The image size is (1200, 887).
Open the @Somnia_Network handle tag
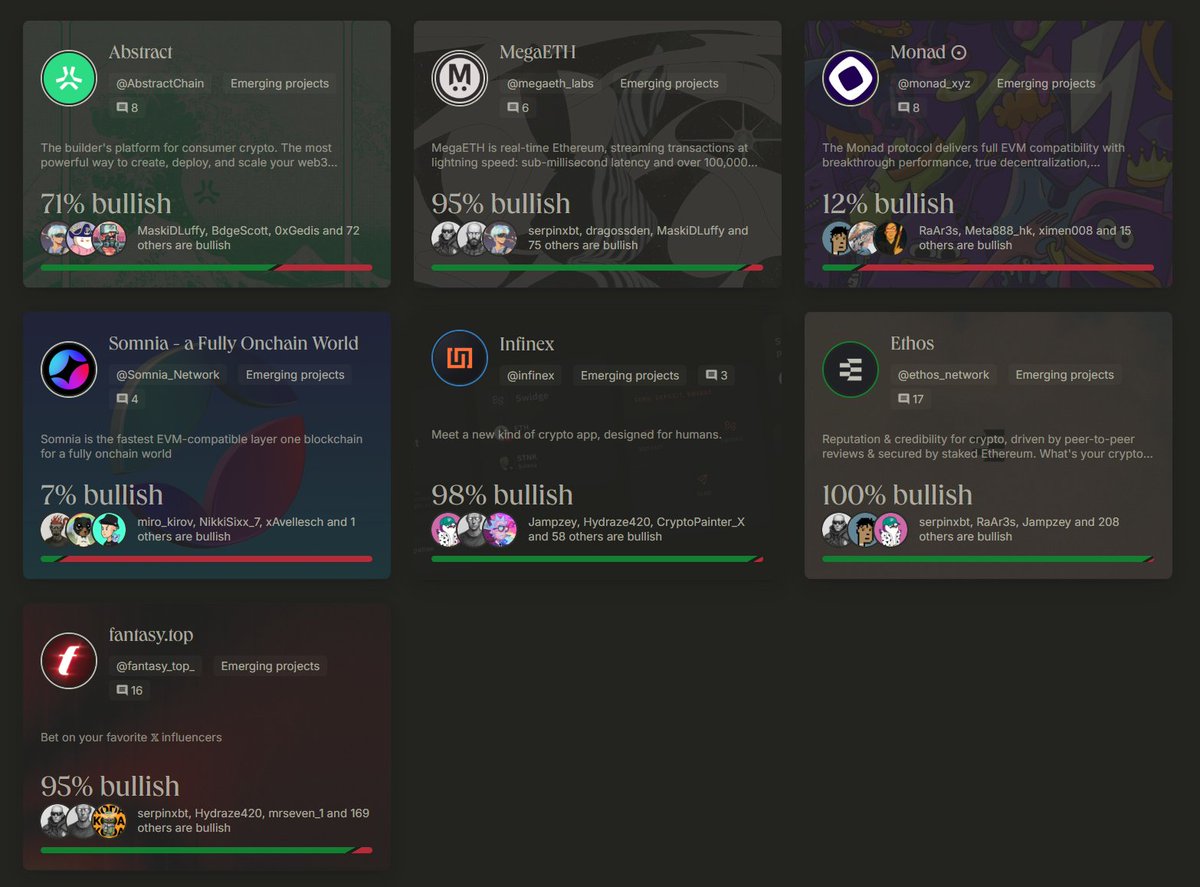[168, 375]
